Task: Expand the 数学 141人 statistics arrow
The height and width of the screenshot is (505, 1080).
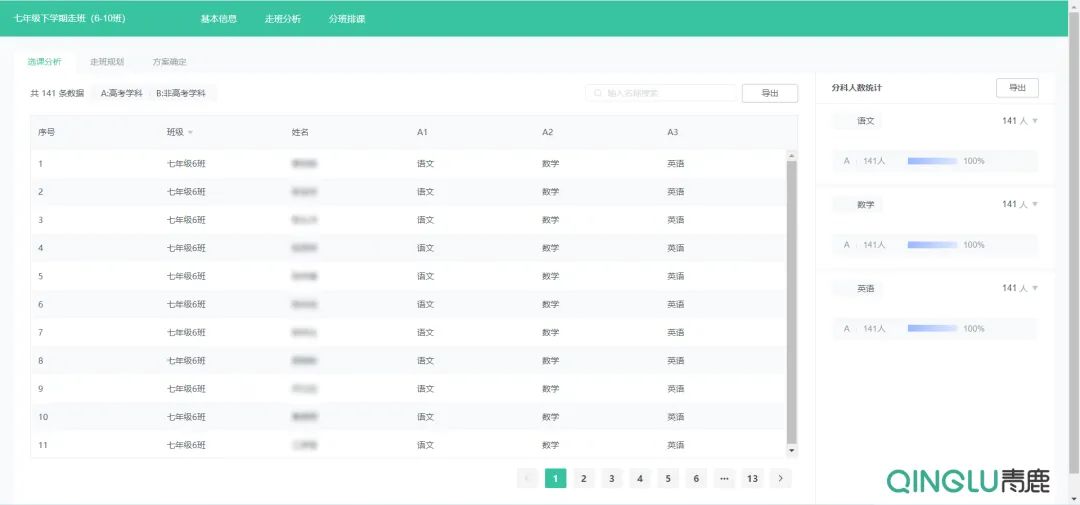Action: click(x=1035, y=205)
